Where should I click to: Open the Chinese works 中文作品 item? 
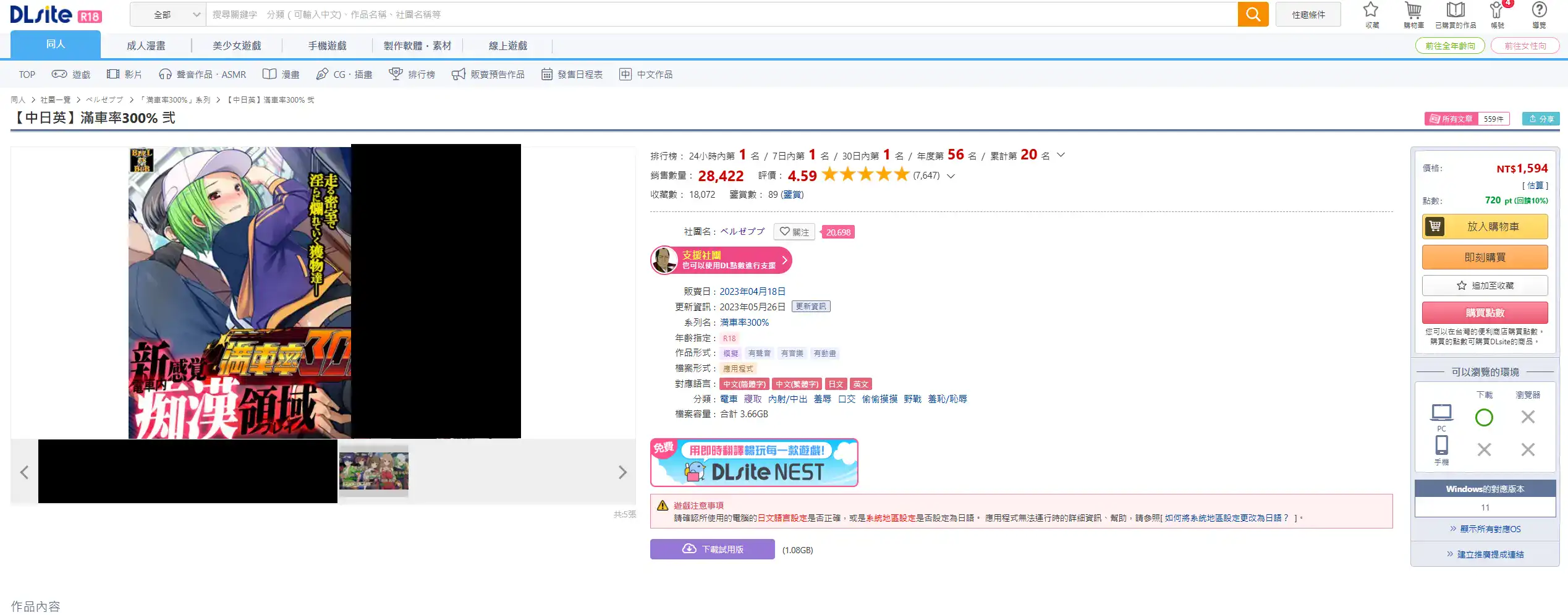tap(646, 74)
